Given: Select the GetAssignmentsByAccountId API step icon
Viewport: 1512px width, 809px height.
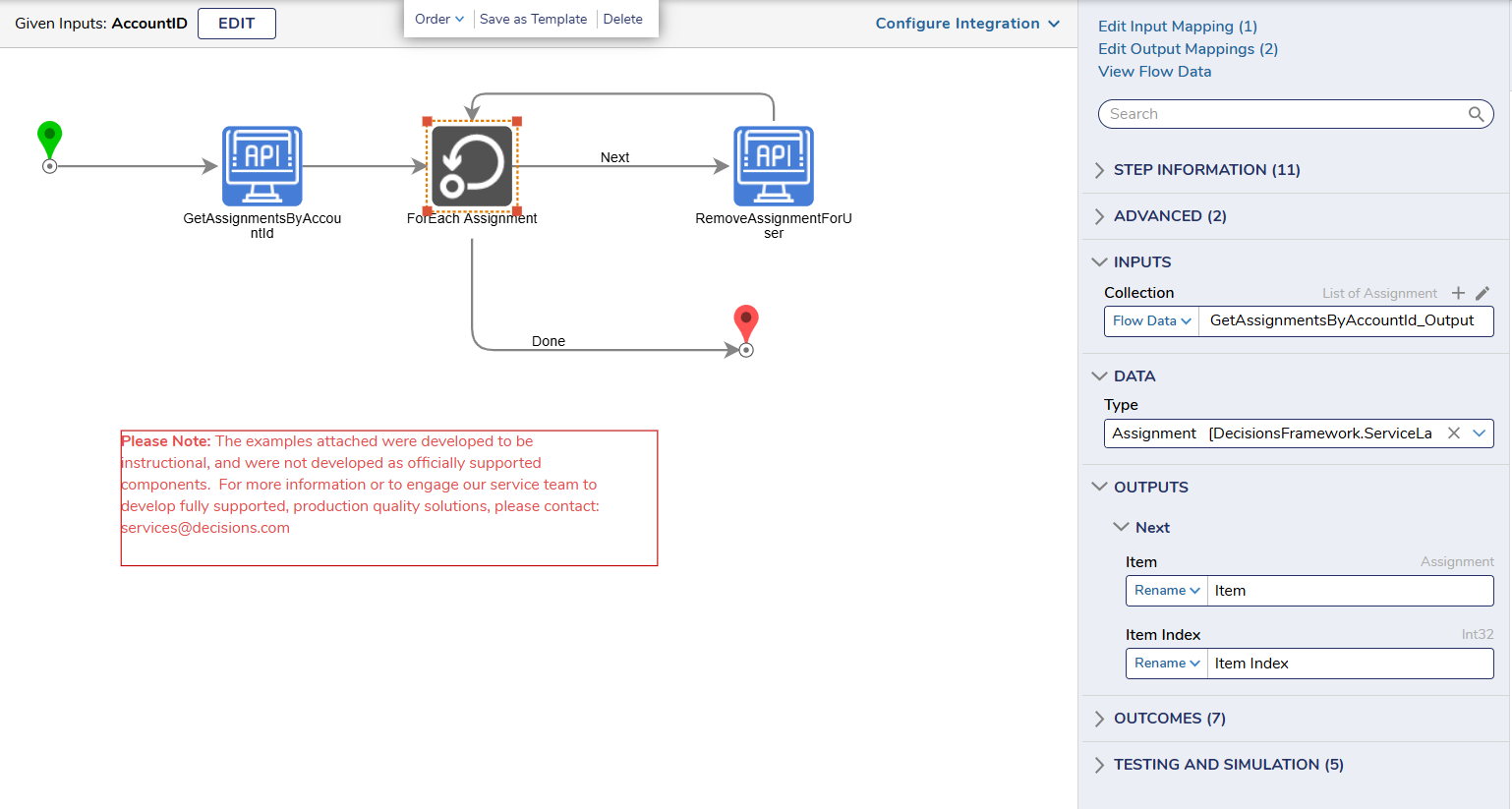Looking at the screenshot, I should click(262, 166).
